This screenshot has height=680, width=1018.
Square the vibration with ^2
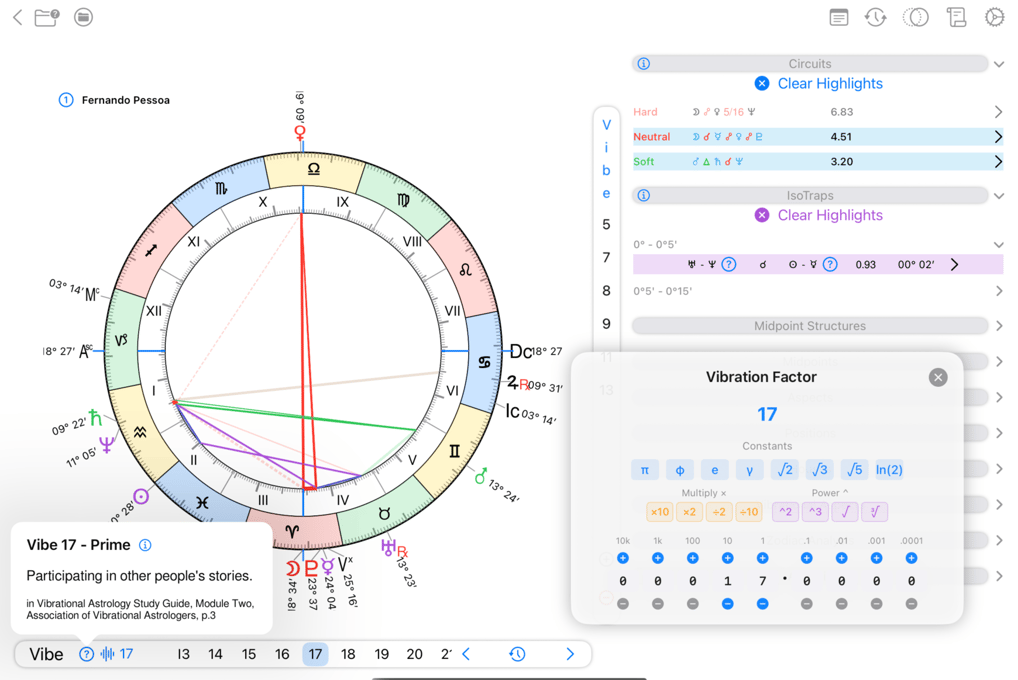click(x=786, y=512)
